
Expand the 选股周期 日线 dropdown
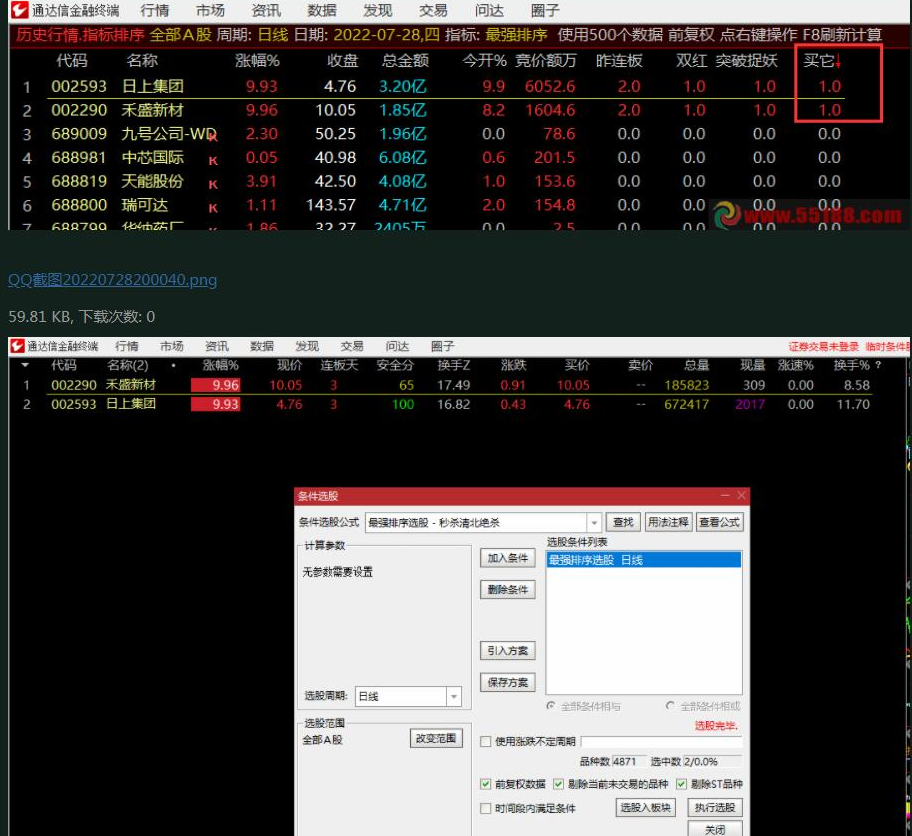tap(454, 696)
